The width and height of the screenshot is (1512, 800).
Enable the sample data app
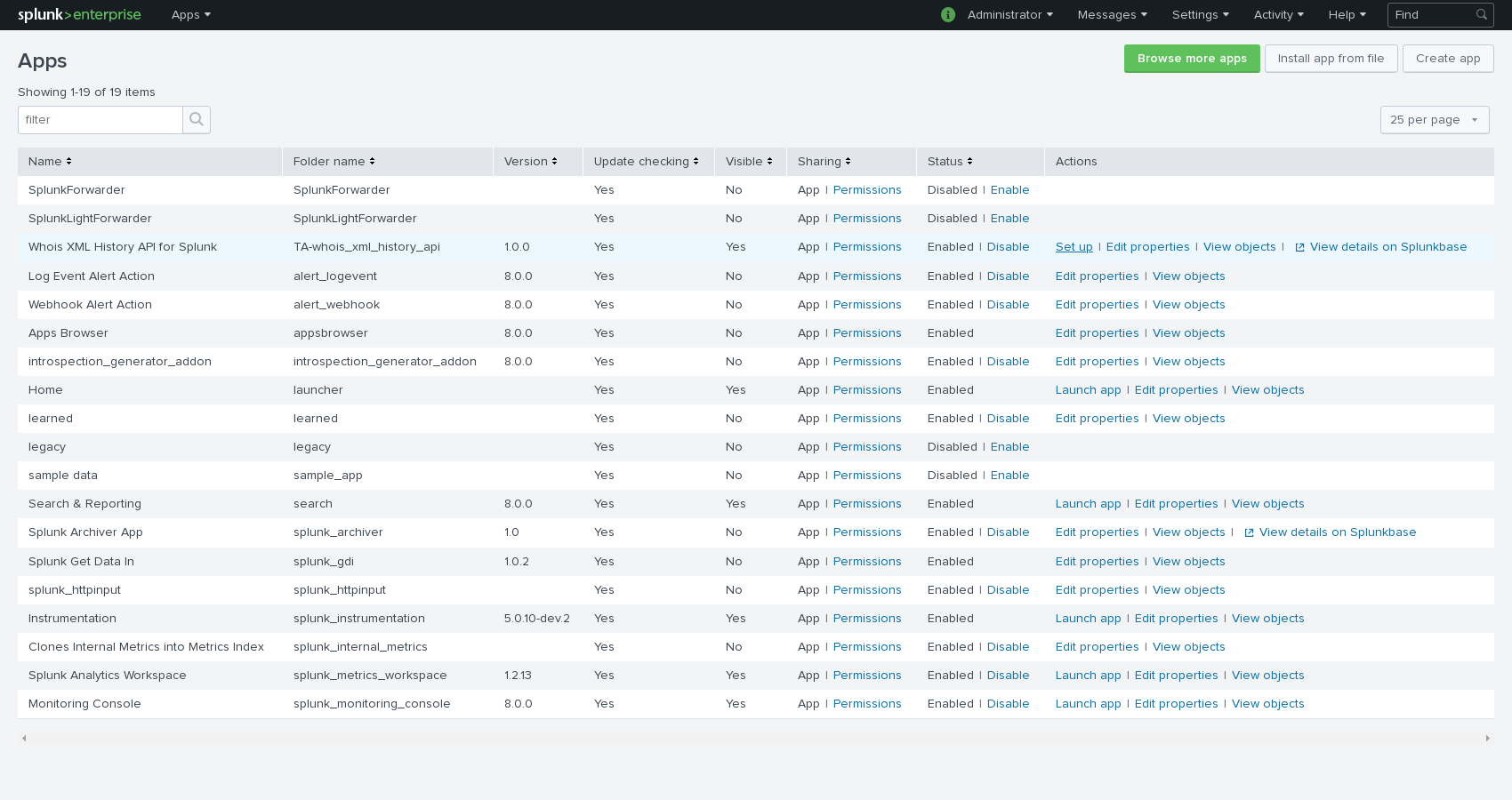click(x=1009, y=476)
